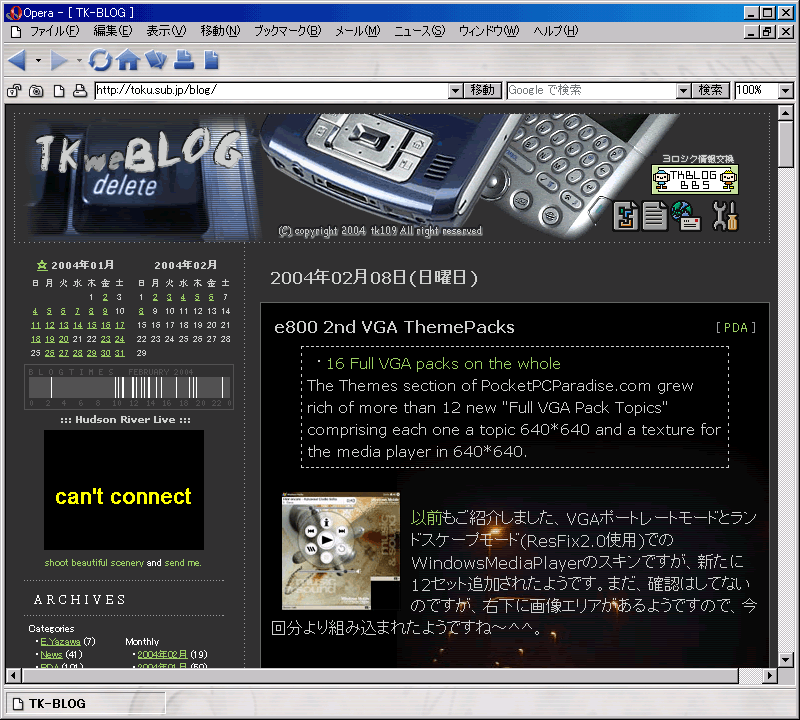Click the 'can't connect' Hudson River Live image
Viewport: 800px width, 720px height.
click(124, 490)
